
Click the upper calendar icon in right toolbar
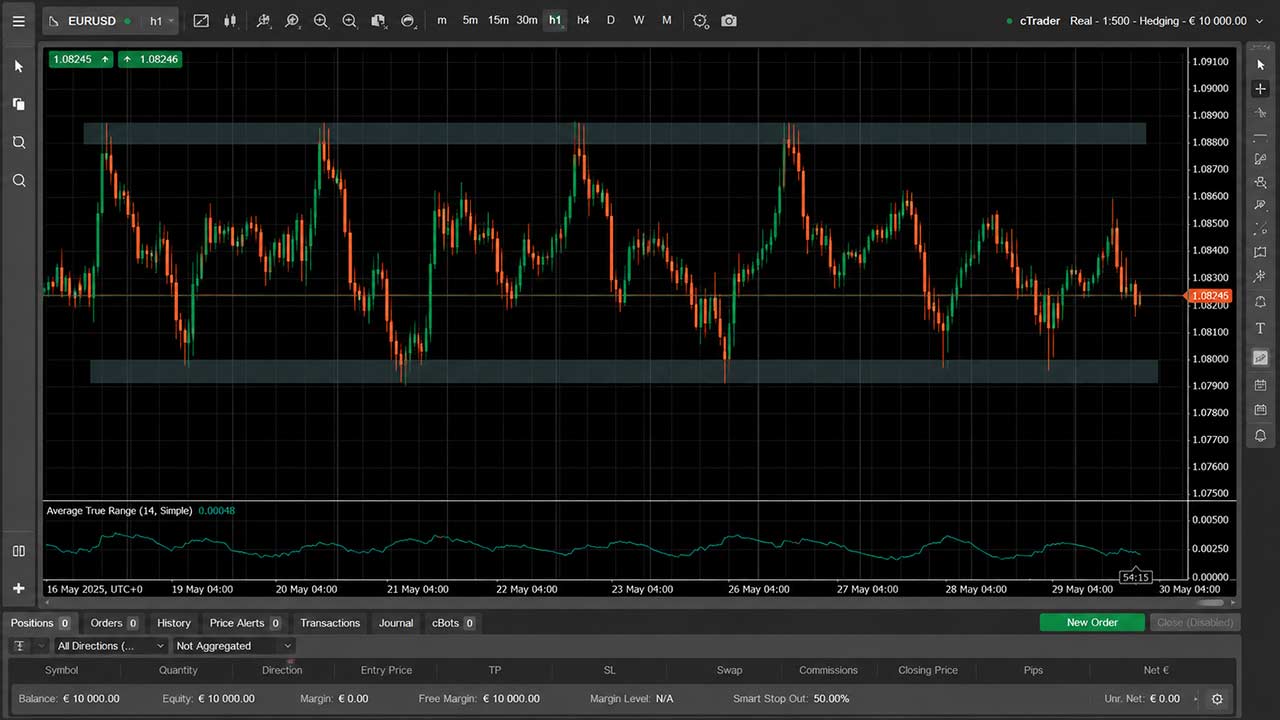(x=1260, y=385)
